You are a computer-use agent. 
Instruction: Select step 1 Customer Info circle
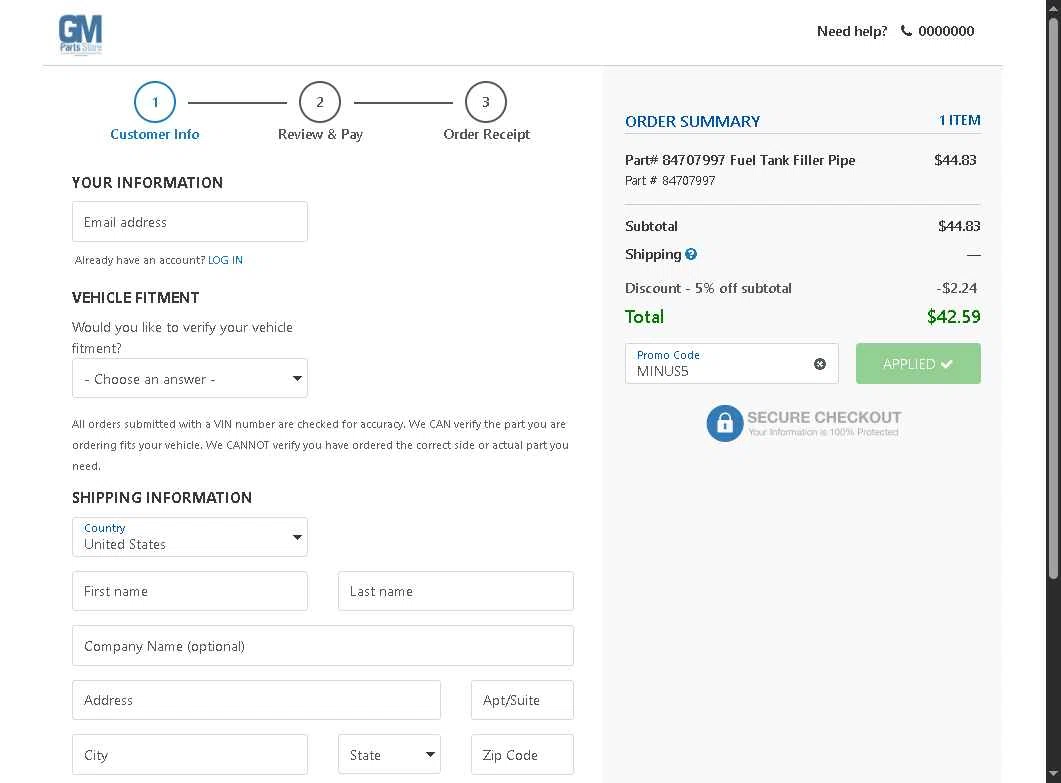click(155, 102)
